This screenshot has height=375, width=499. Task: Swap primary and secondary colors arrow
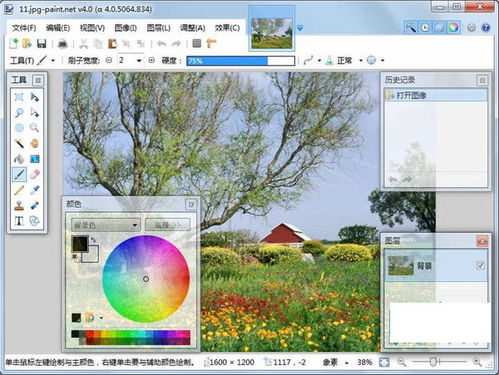94,240
